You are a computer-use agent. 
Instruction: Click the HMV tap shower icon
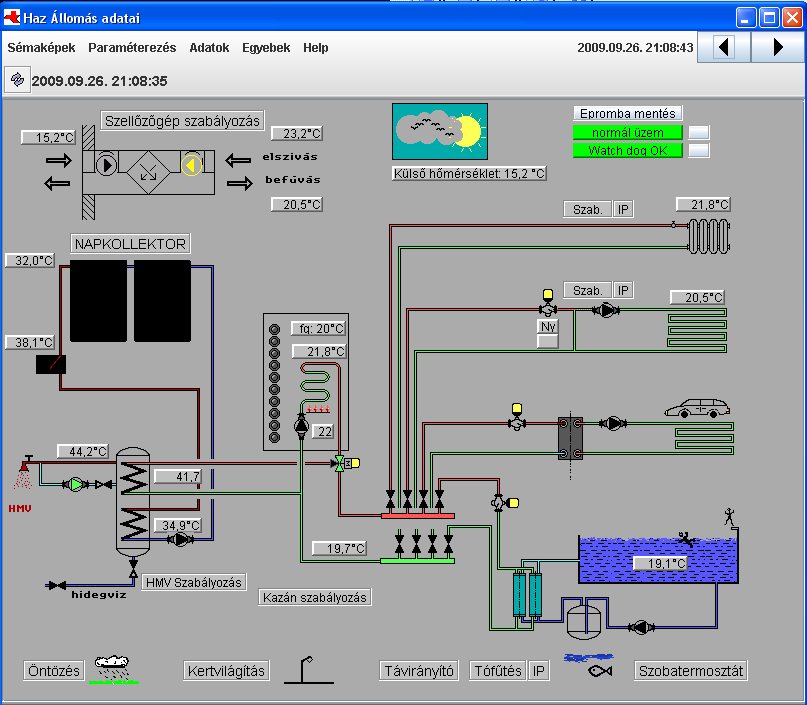(24, 472)
